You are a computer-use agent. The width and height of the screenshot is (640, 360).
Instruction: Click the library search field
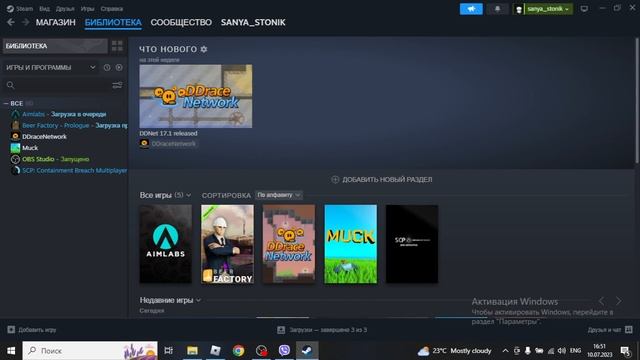[57, 85]
